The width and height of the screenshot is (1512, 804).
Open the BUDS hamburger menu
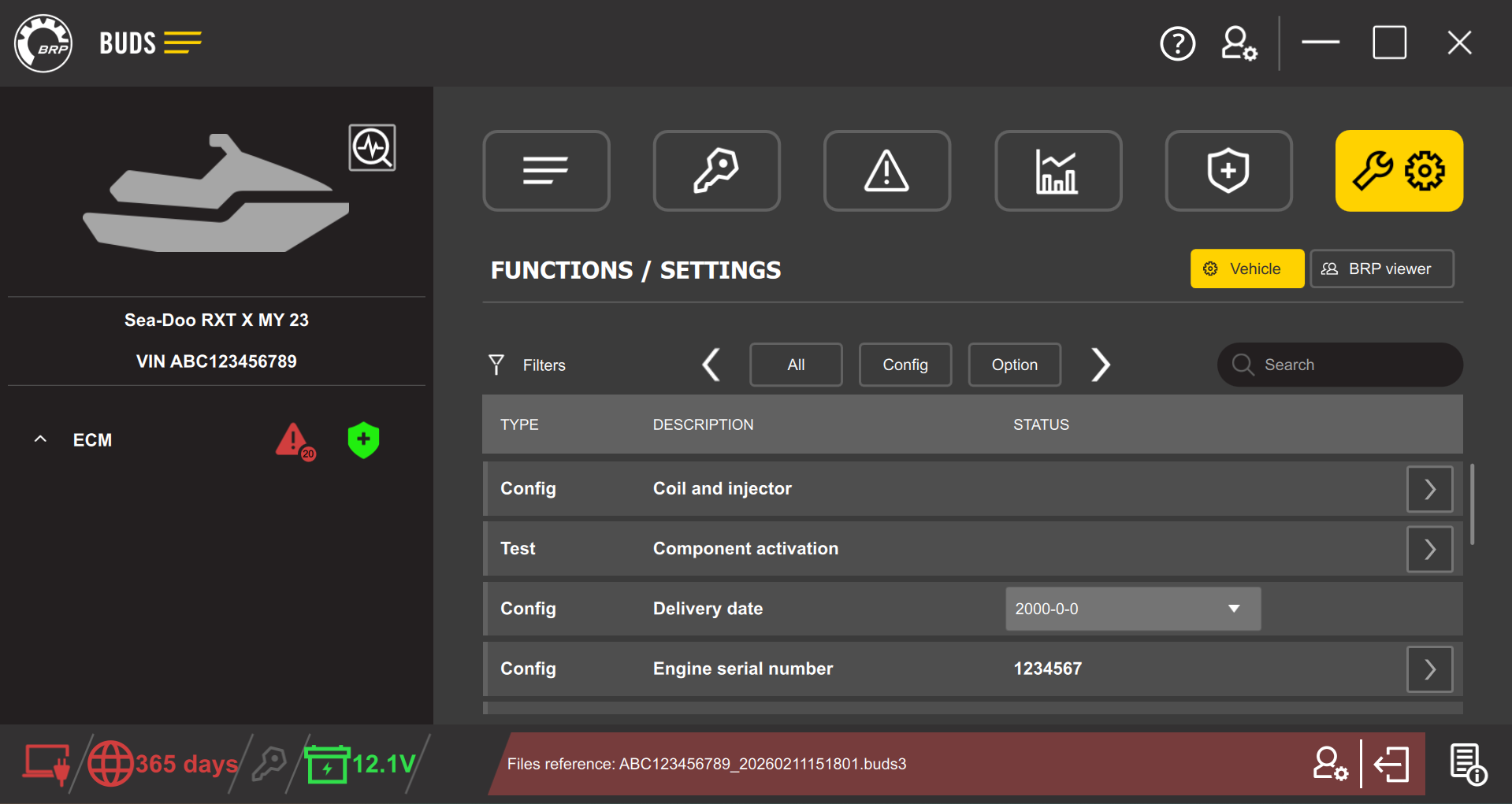183,43
